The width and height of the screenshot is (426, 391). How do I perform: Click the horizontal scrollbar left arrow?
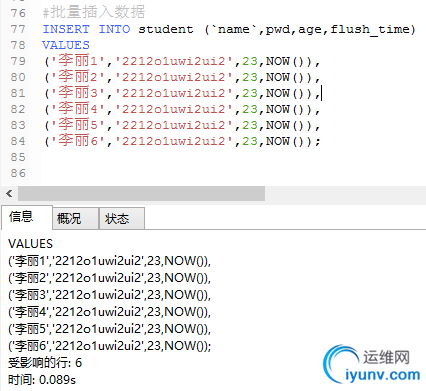click(x=9, y=193)
